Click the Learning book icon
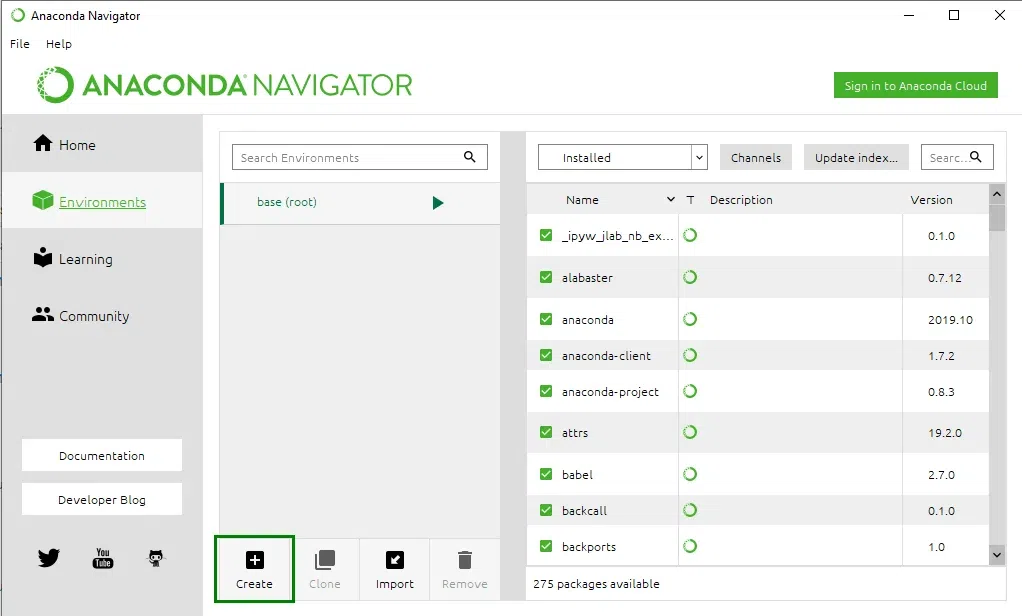 coord(43,257)
